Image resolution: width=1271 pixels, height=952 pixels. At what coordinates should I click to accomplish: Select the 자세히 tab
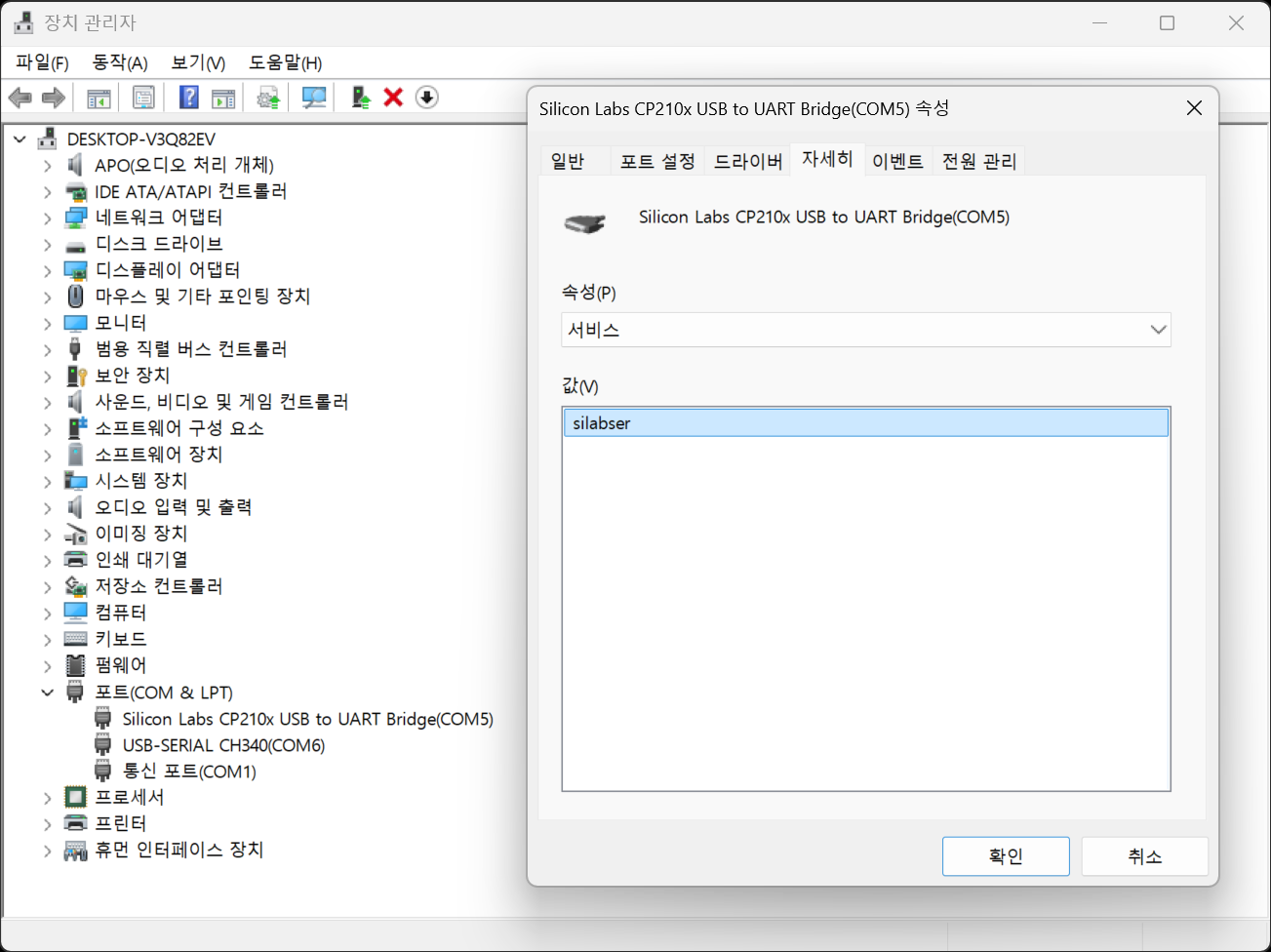point(827,159)
